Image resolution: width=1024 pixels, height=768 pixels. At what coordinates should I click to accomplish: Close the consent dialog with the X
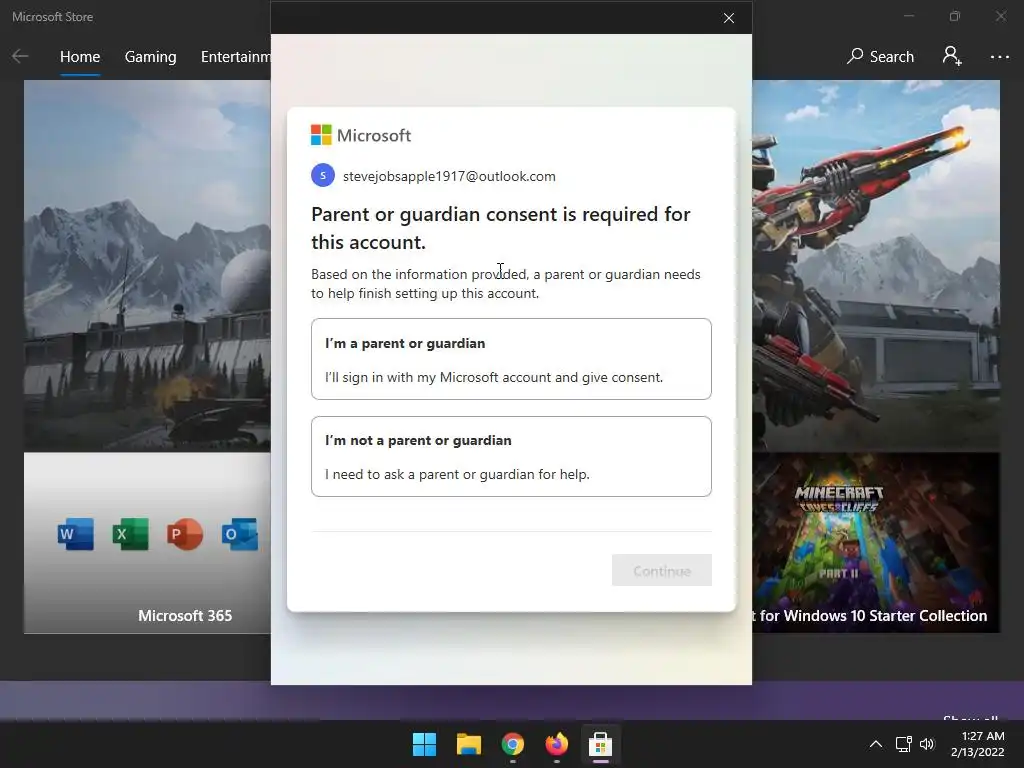[729, 18]
